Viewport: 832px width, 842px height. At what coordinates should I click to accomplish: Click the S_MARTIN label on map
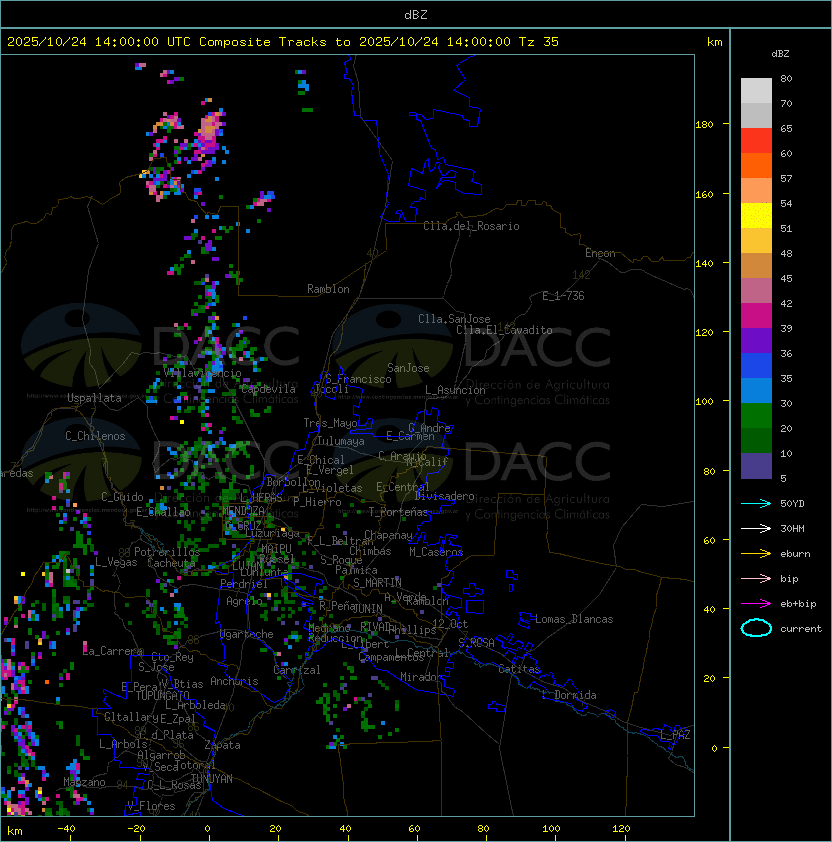[377, 582]
